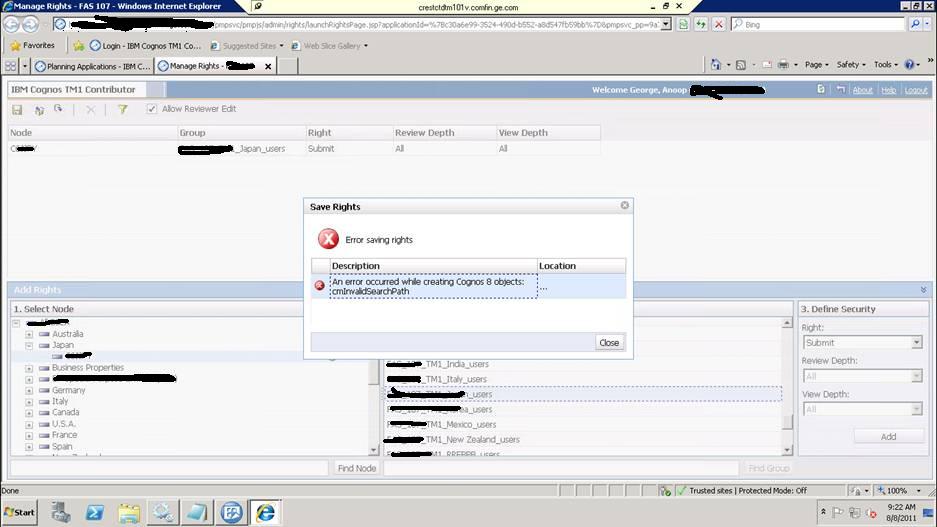Click the Home icon in command bar
Viewport: 937px width, 527px height.
(715, 65)
